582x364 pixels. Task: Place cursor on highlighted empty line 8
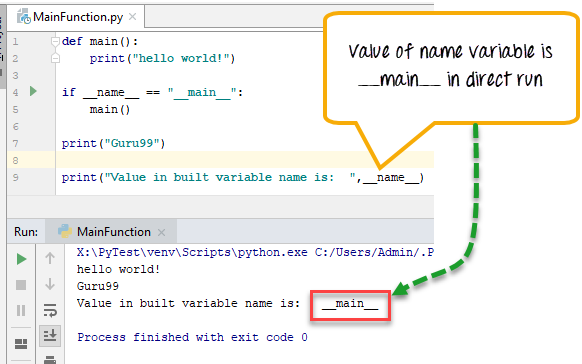tap(245, 160)
